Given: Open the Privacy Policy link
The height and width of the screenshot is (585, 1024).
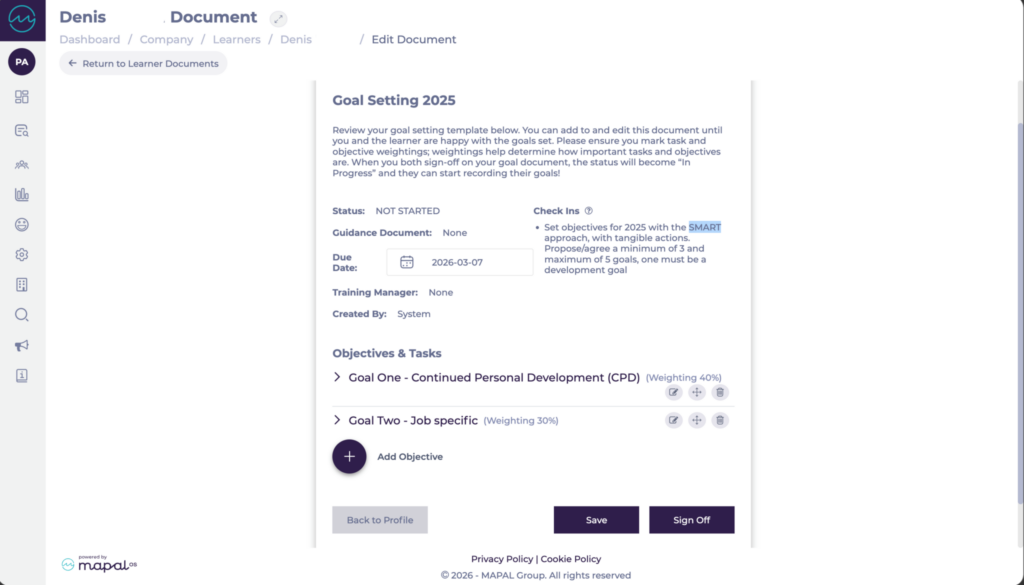Looking at the screenshot, I should coord(502,559).
